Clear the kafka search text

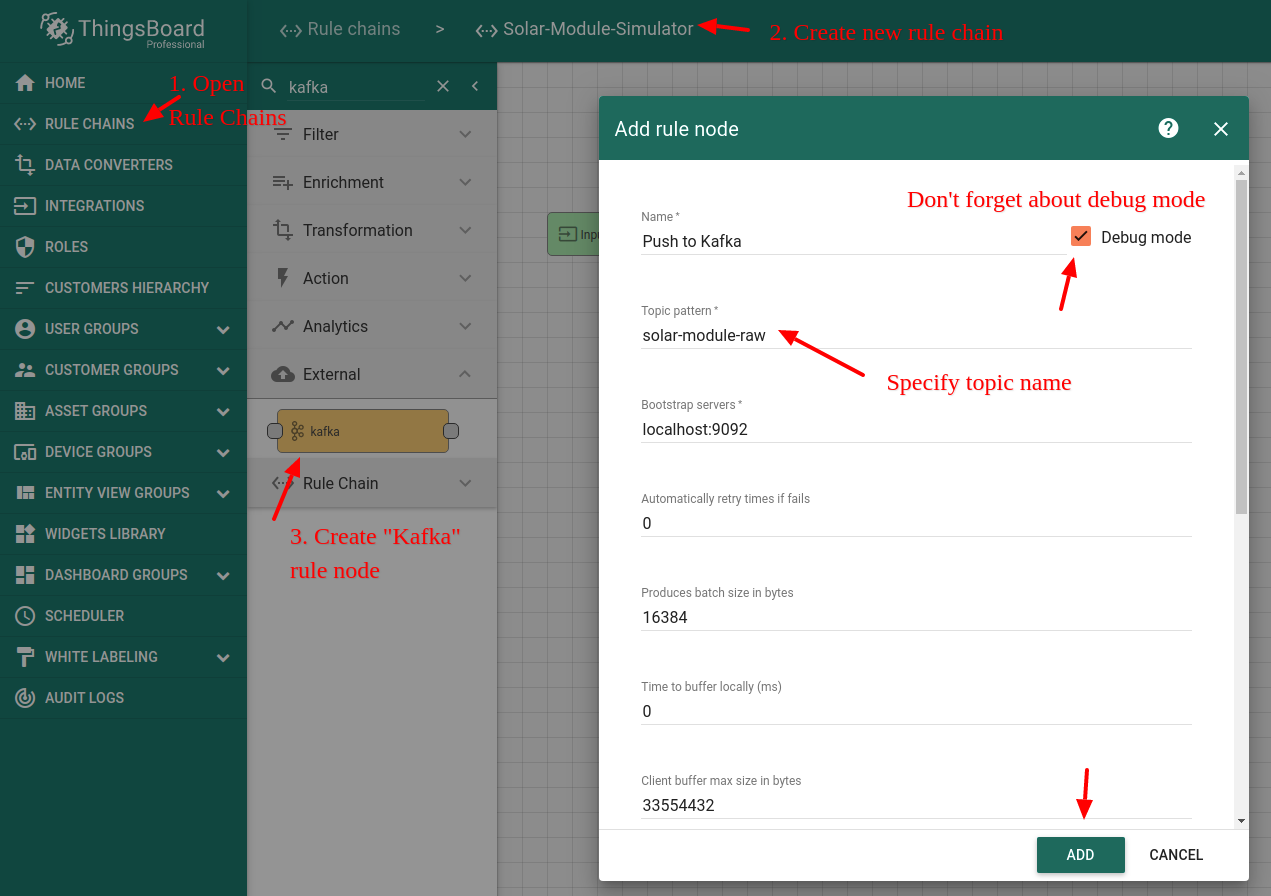tap(443, 86)
